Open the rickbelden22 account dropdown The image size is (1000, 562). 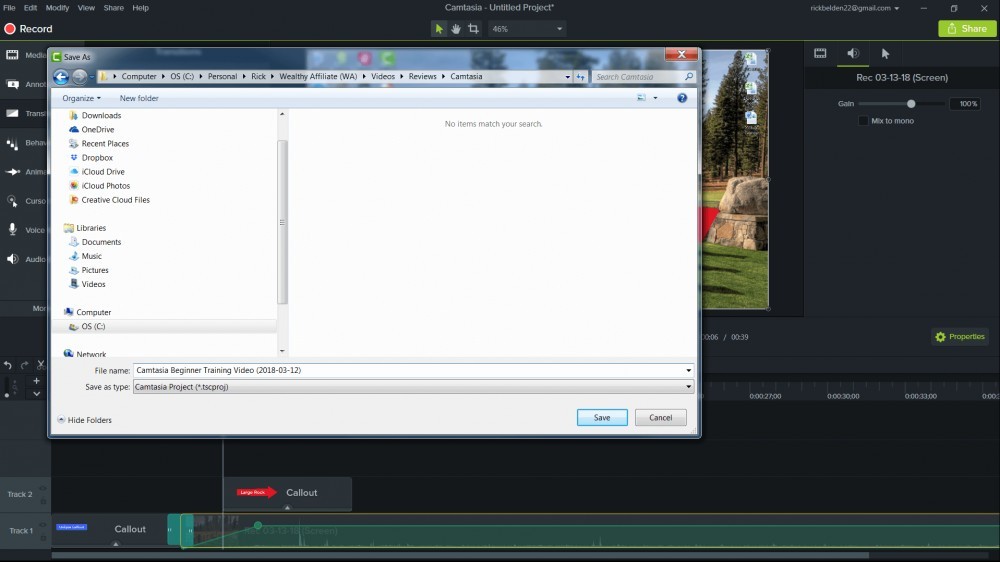855,8
